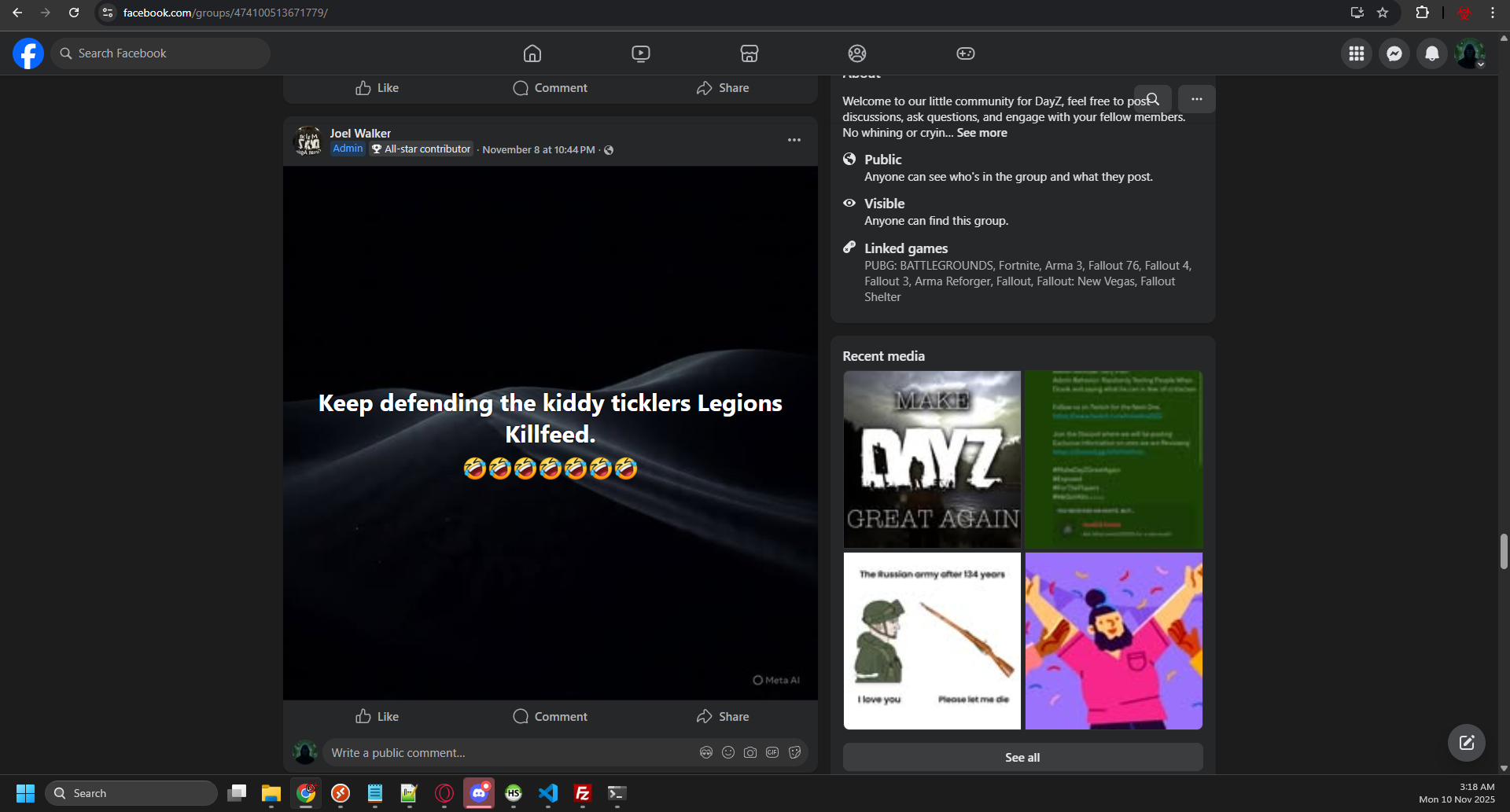Open Joel Walker's profile name link
Screen dimensions: 1510x812
pyautogui.click(x=360, y=134)
